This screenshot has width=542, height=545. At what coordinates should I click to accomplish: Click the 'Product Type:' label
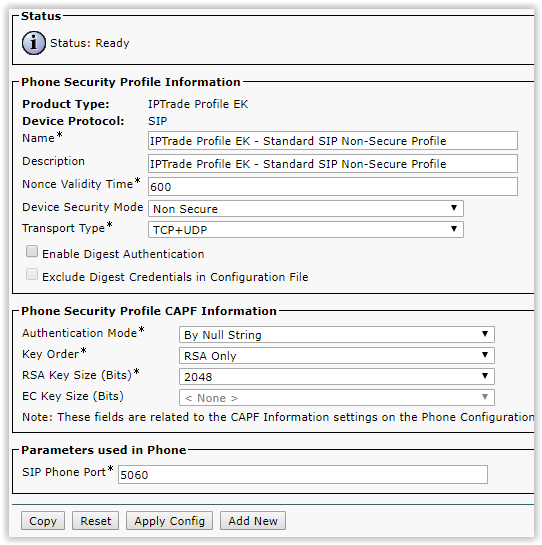[66, 104]
